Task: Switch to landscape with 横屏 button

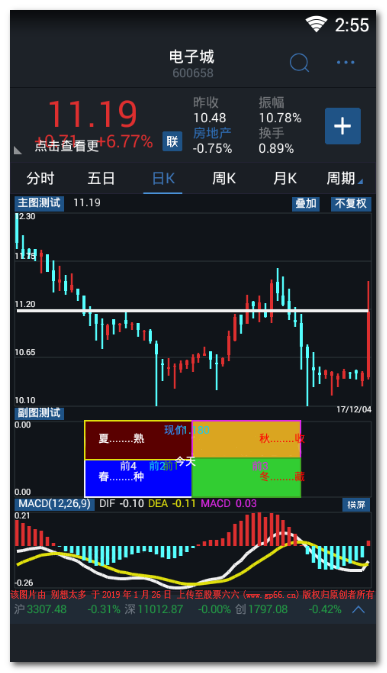Action: [x=356, y=505]
